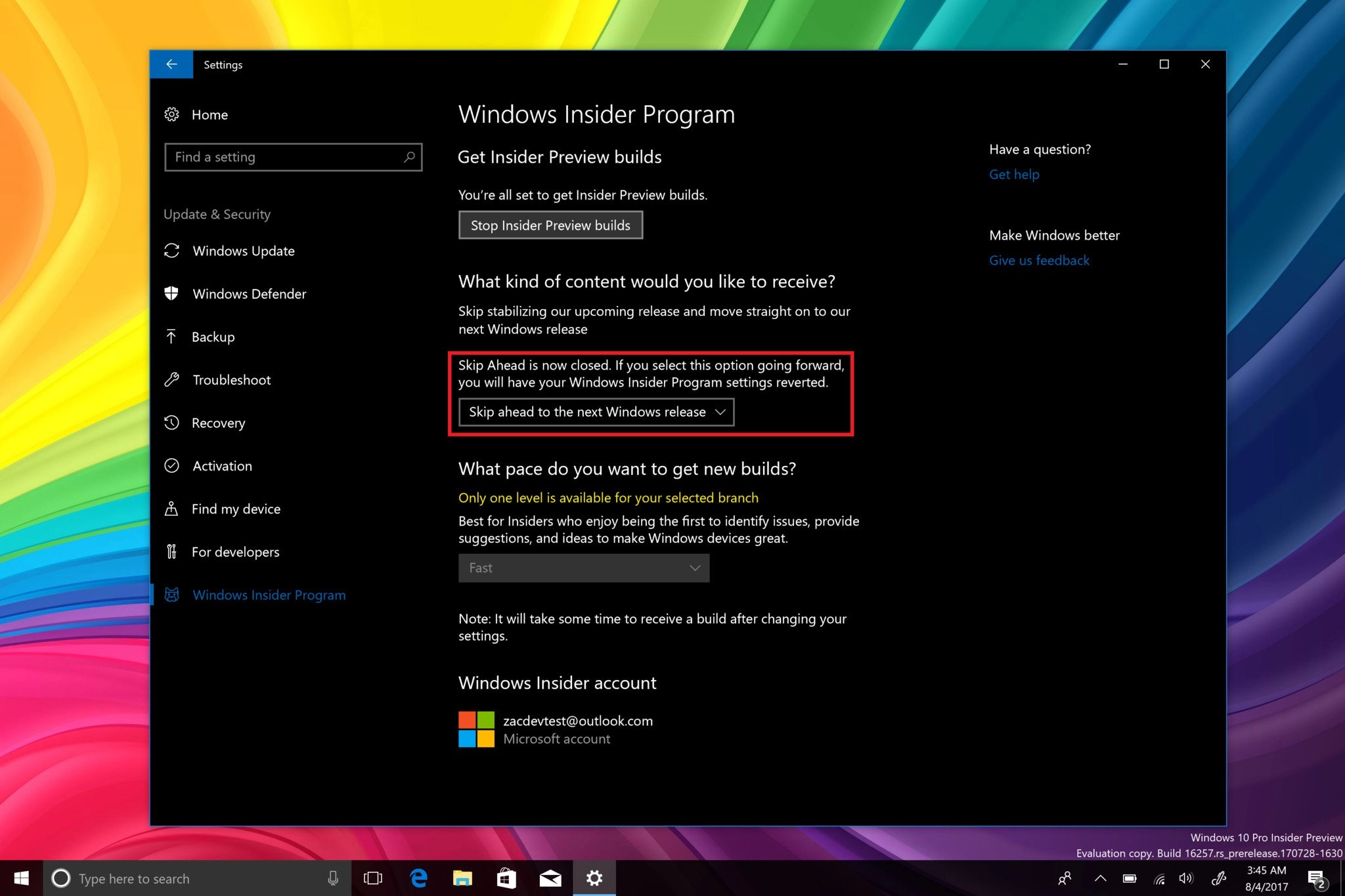Click the Troubleshoot wrench icon

171,379
